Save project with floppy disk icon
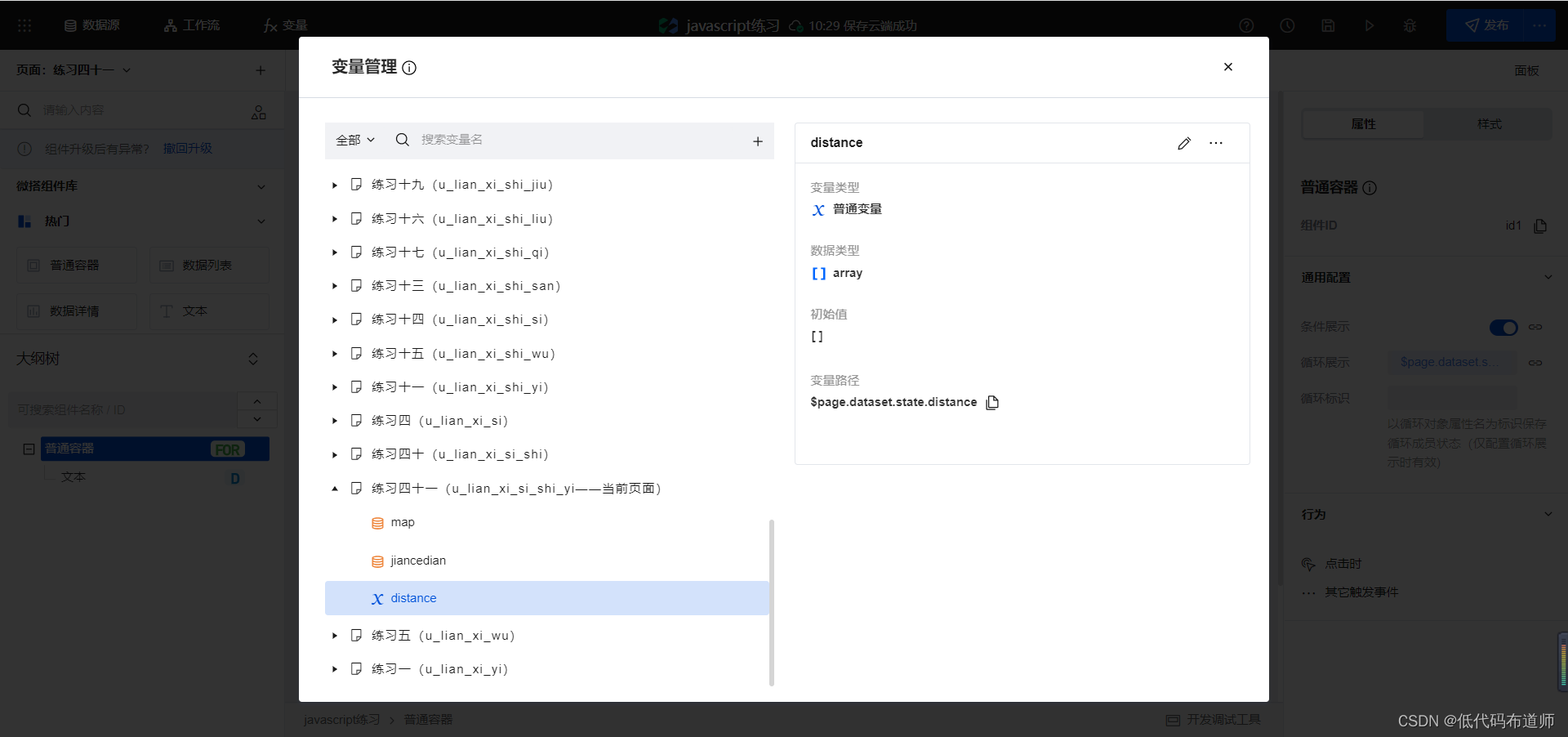This screenshot has height=737, width=1568. [x=1328, y=25]
